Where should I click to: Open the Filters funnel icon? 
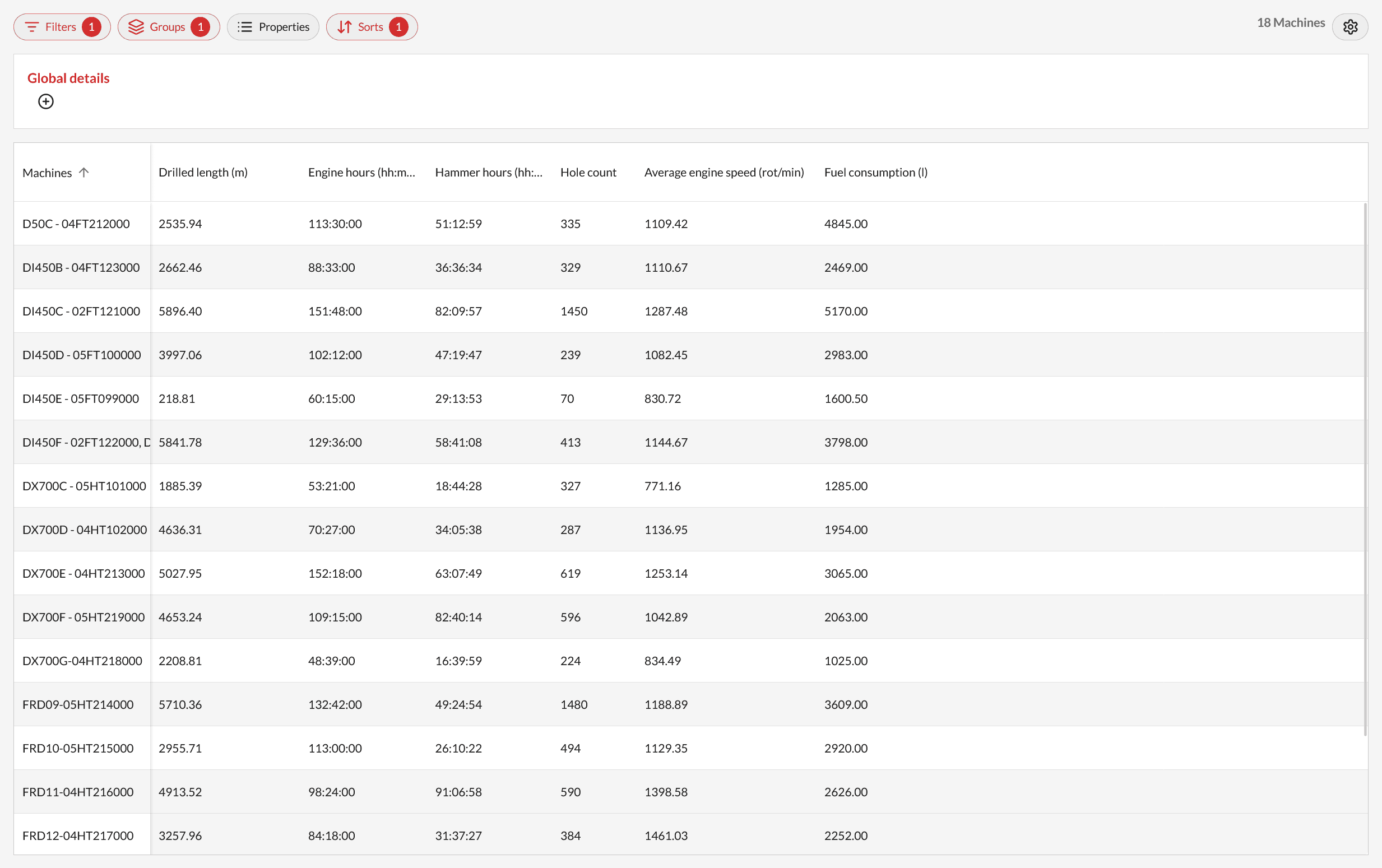[x=32, y=27]
